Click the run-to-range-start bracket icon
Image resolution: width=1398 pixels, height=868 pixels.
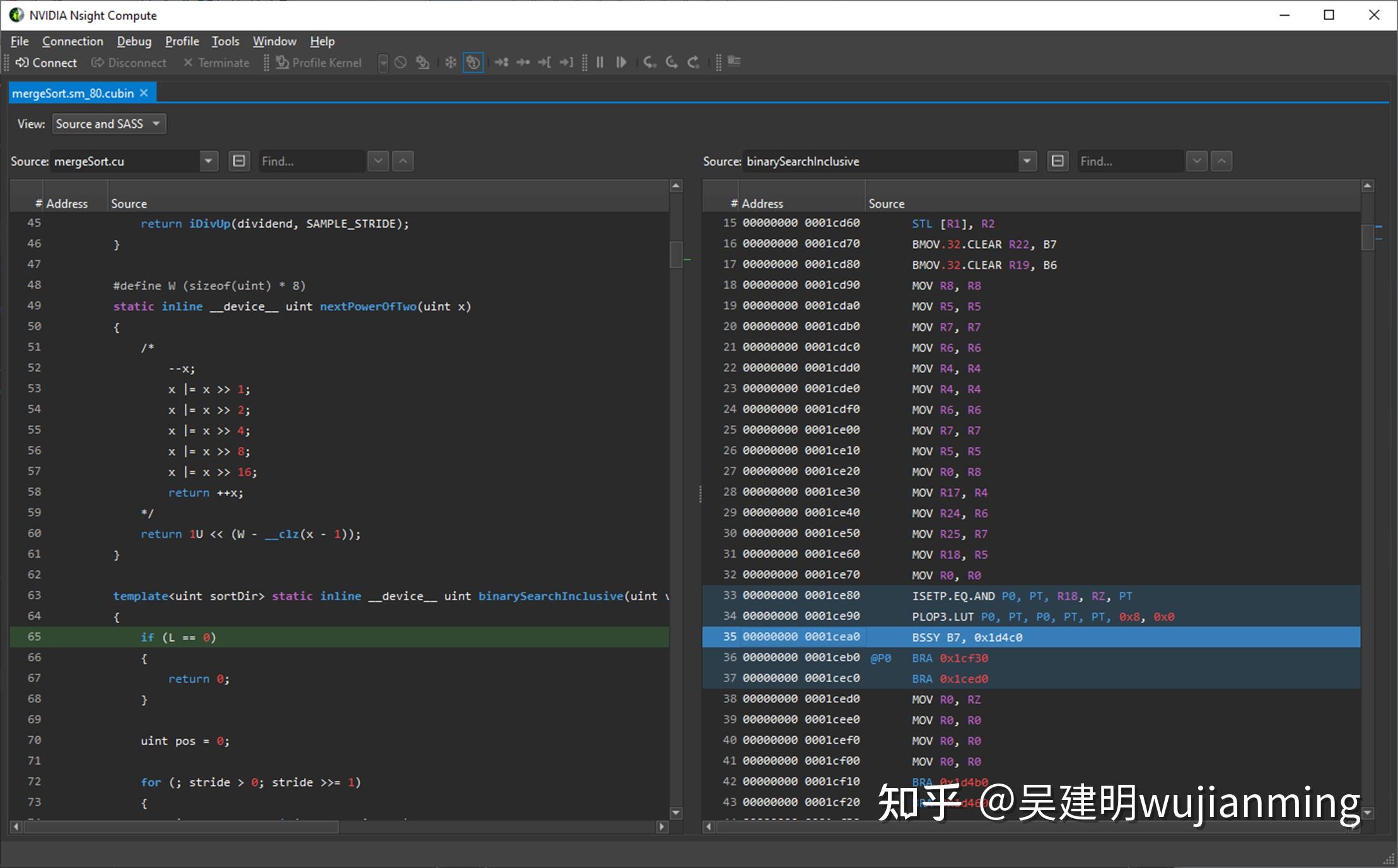pyautogui.click(x=544, y=62)
